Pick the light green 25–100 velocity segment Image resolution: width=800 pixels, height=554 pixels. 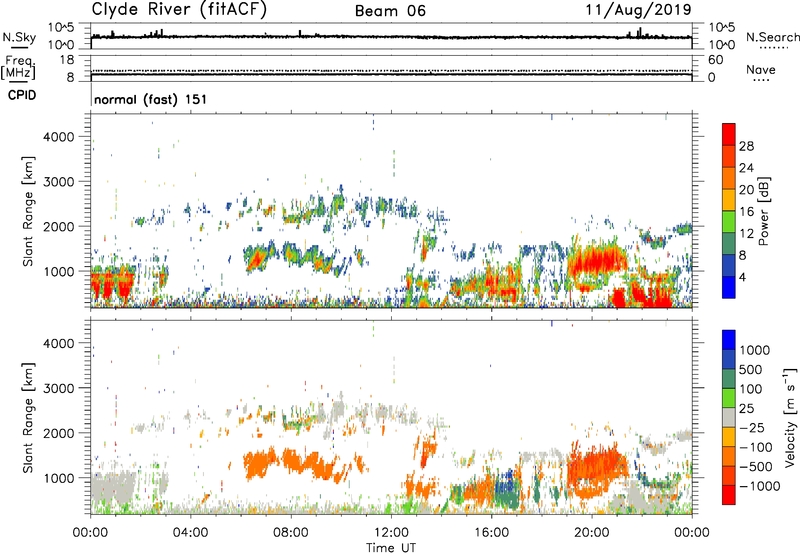coord(729,398)
